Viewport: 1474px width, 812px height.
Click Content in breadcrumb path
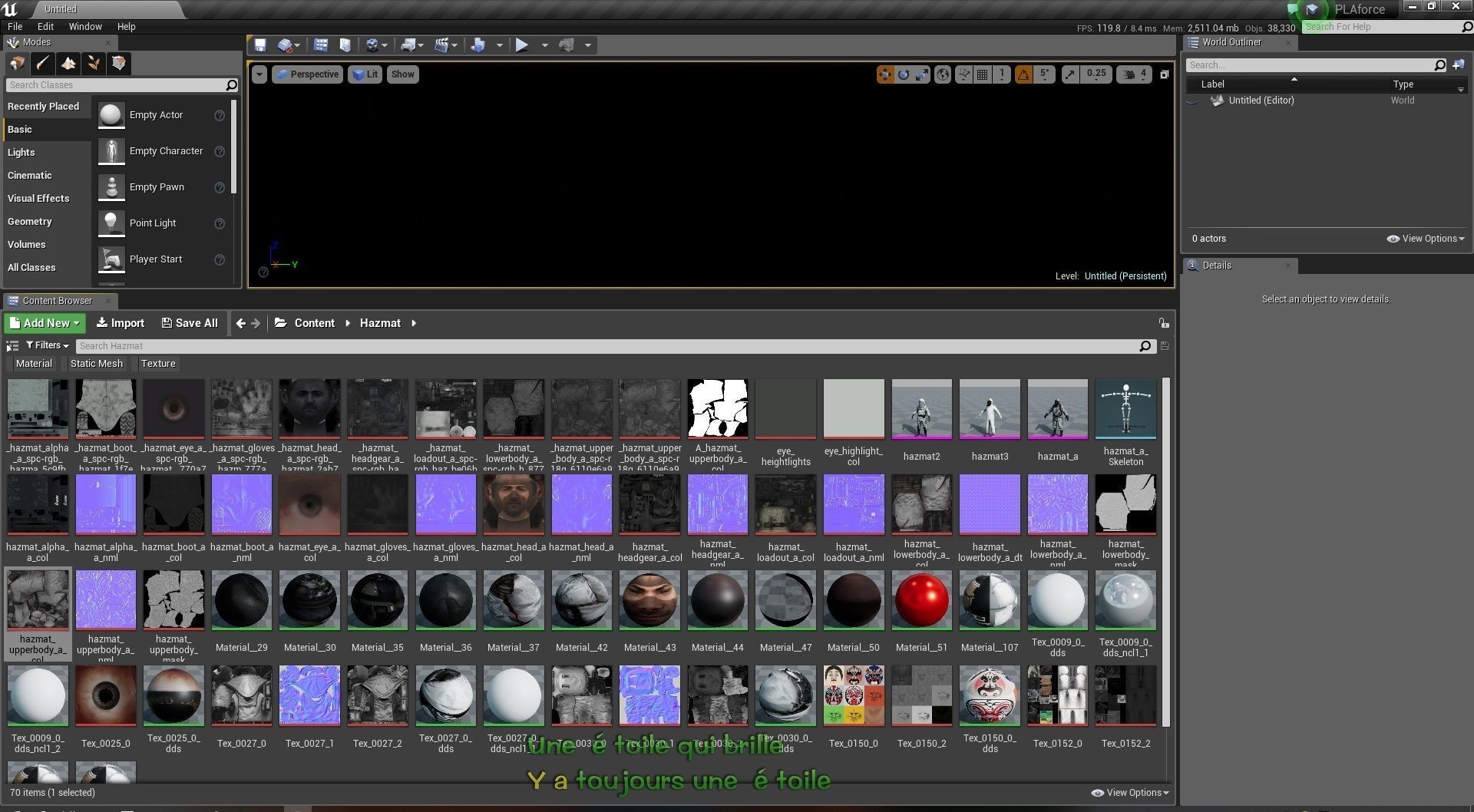pos(315,323)
